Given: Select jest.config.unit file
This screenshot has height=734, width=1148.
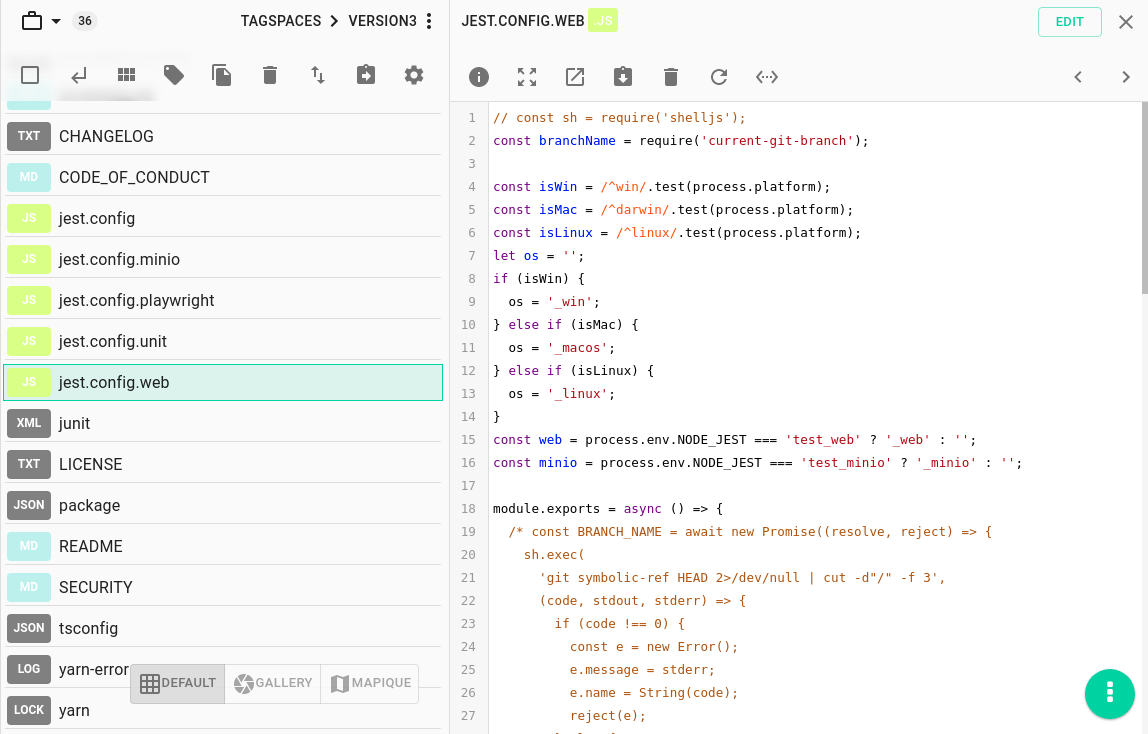Looking at the screenshot, I should 223,341.
